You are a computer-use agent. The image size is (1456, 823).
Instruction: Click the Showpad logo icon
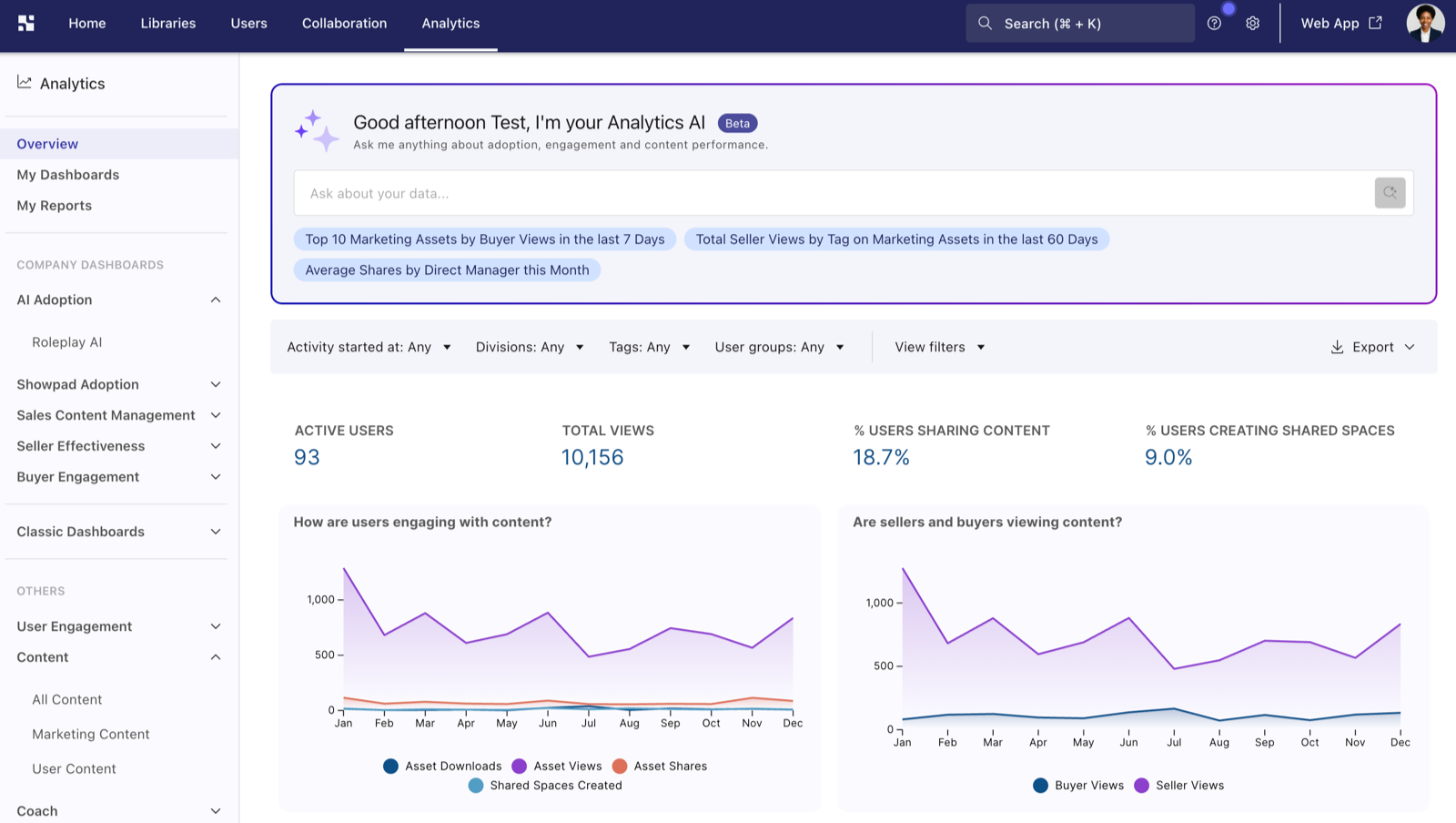pos(26,24)
